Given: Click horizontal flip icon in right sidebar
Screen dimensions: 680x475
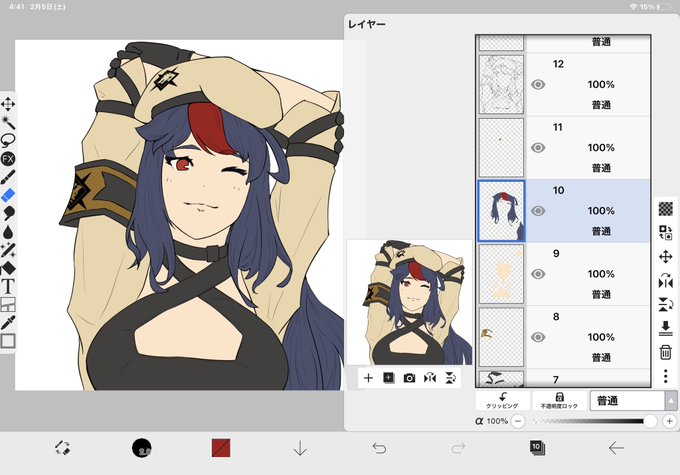Looking at the screenshot, I should point(666,281).
